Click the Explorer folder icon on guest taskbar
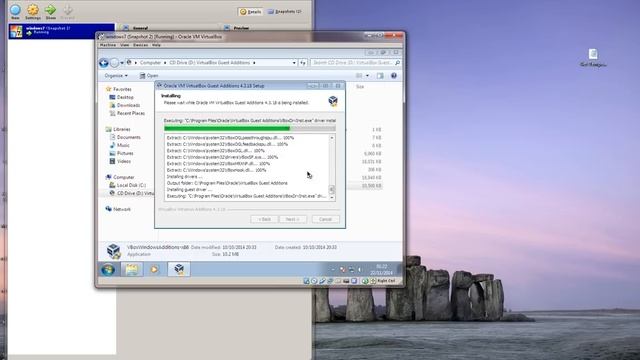 pos(131,269)
